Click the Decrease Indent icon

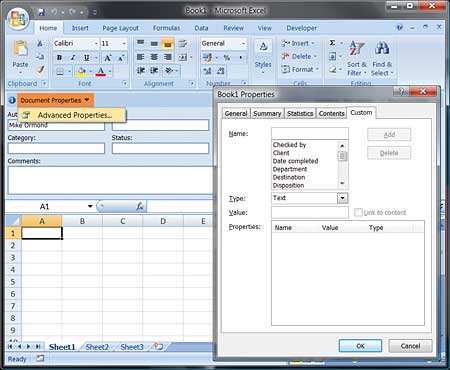pyautogui.click(x=141, y=71)
